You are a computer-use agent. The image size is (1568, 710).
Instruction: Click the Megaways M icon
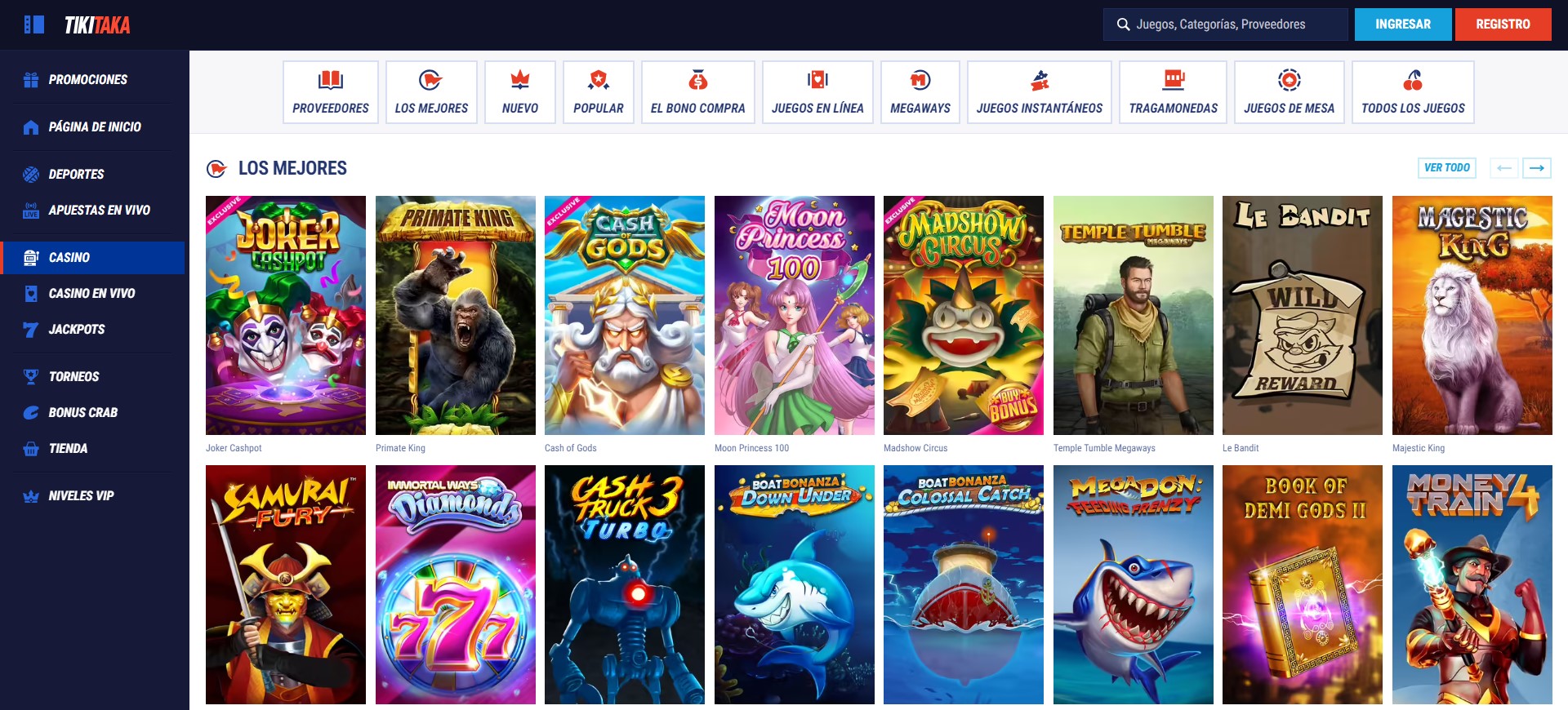point(920,80)
